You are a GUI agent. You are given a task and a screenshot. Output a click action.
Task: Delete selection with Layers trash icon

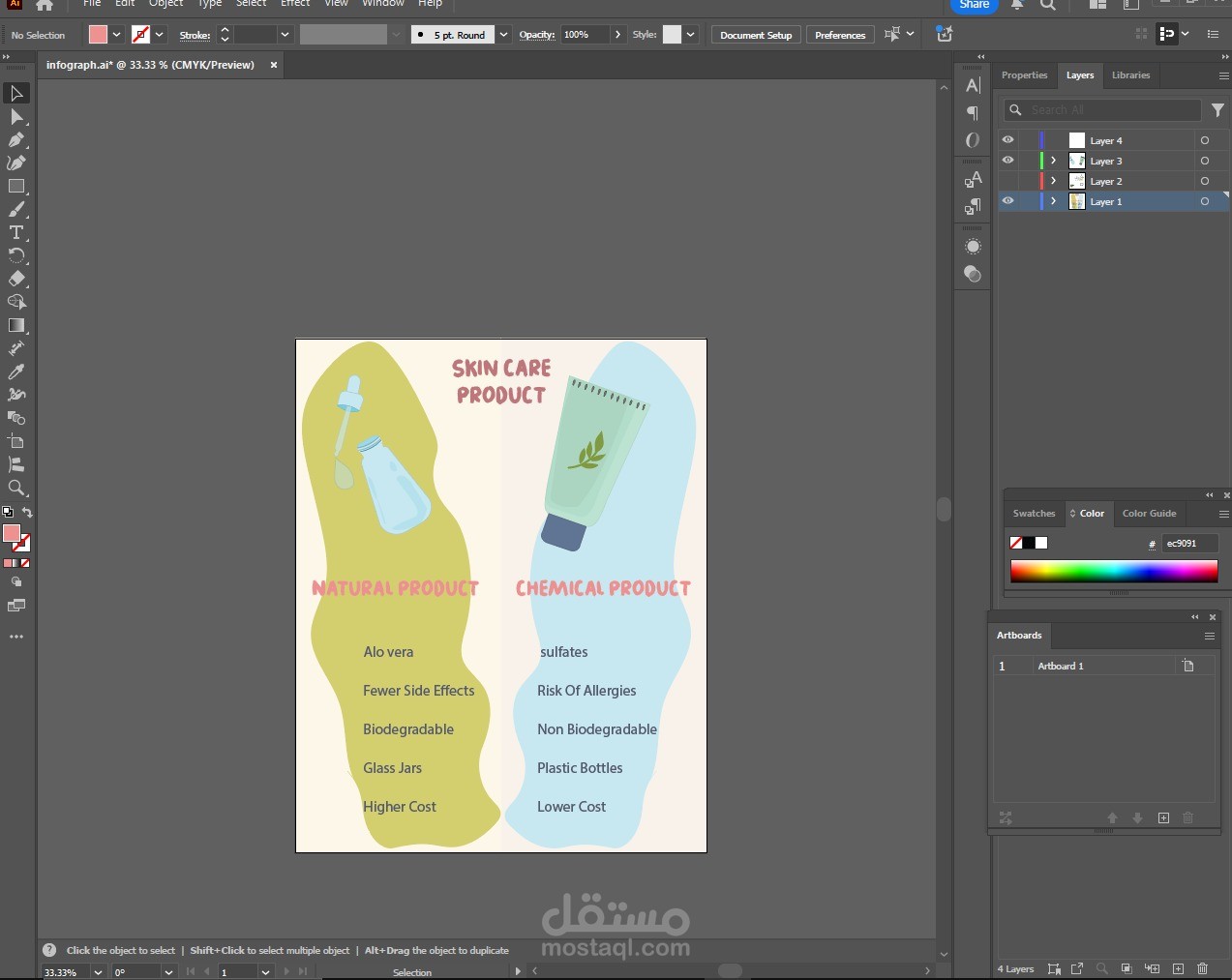point(1202,968)
